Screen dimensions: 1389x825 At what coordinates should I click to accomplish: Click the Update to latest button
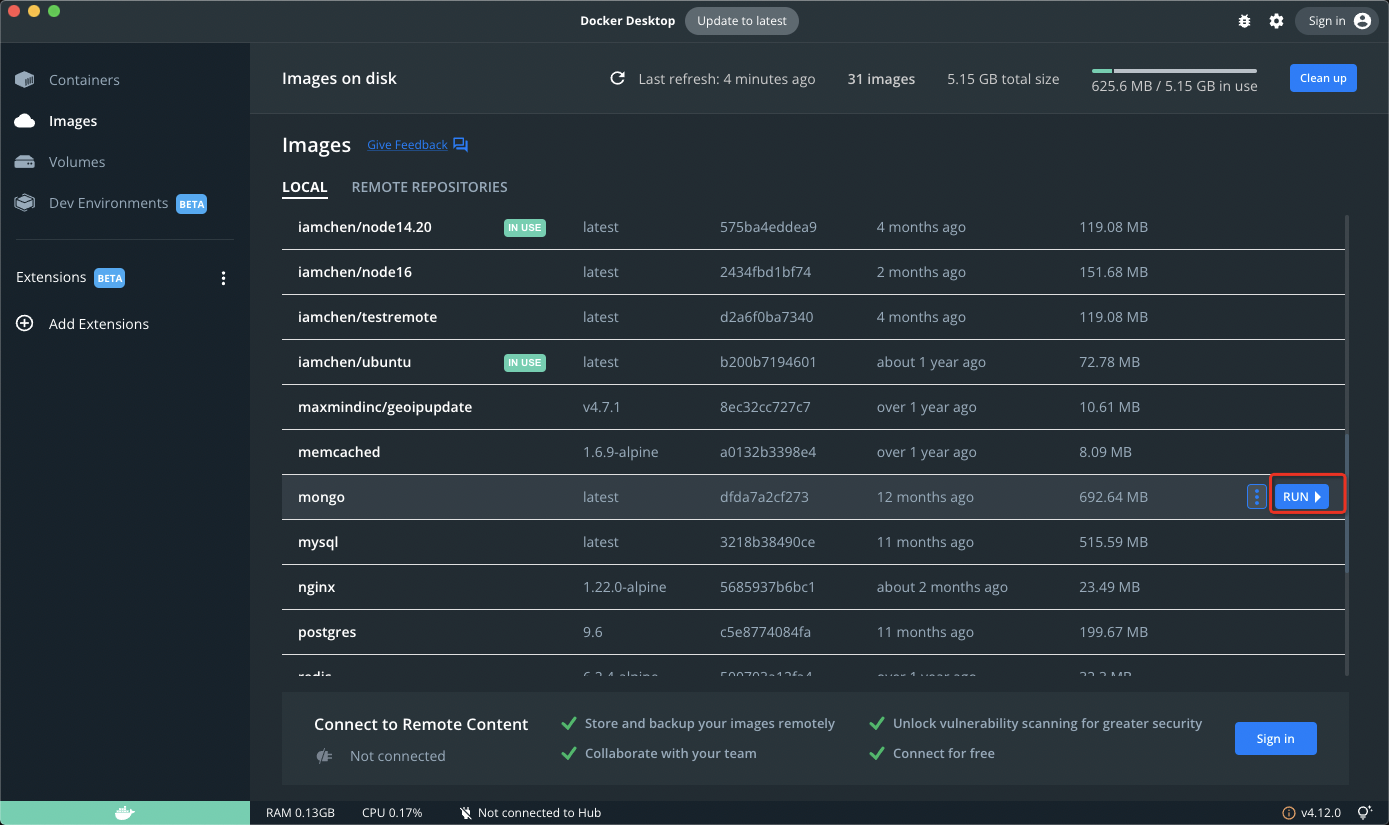click(742, 21)
